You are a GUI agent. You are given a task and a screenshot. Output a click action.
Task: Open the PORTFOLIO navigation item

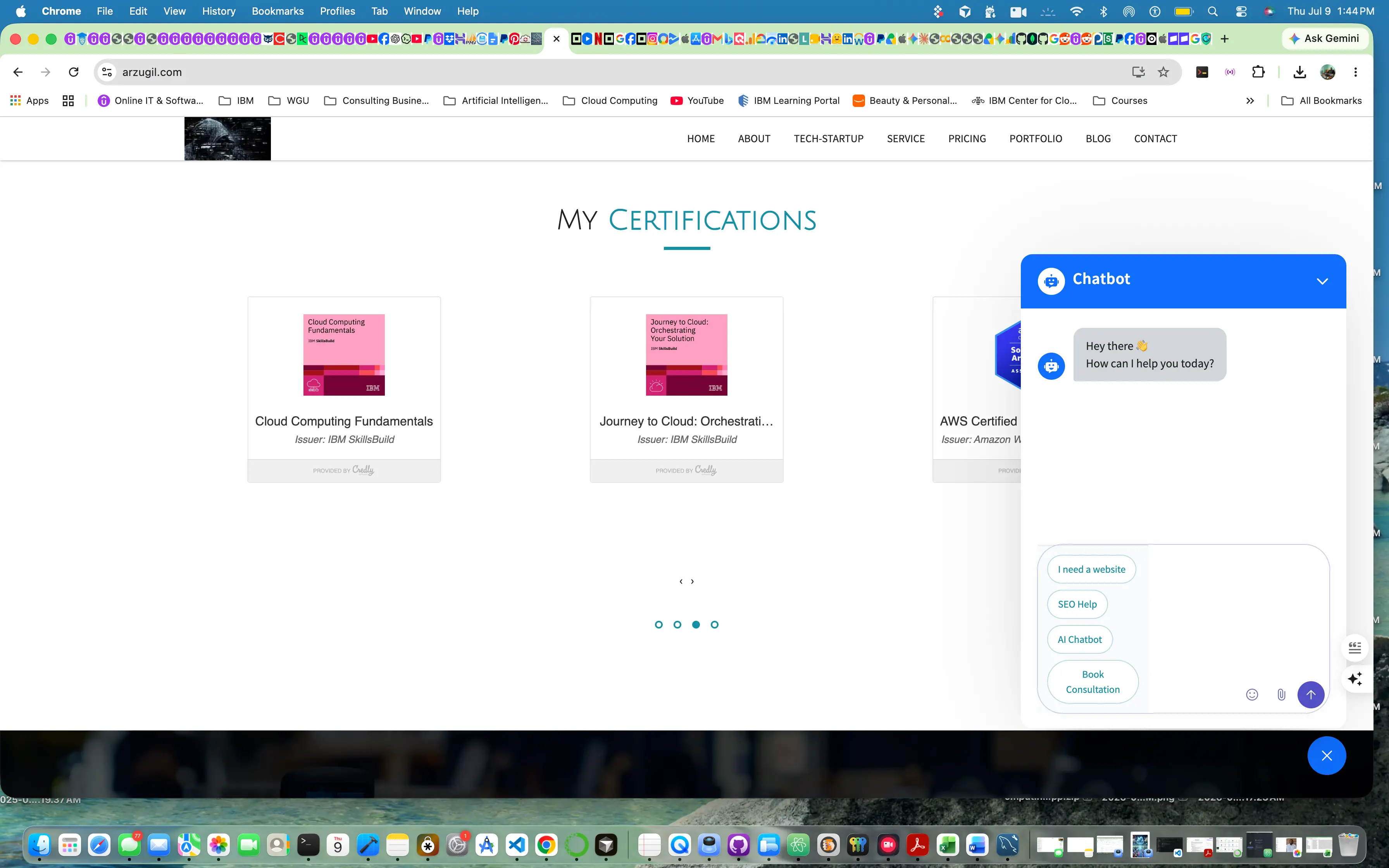(x=1036, y=139)
